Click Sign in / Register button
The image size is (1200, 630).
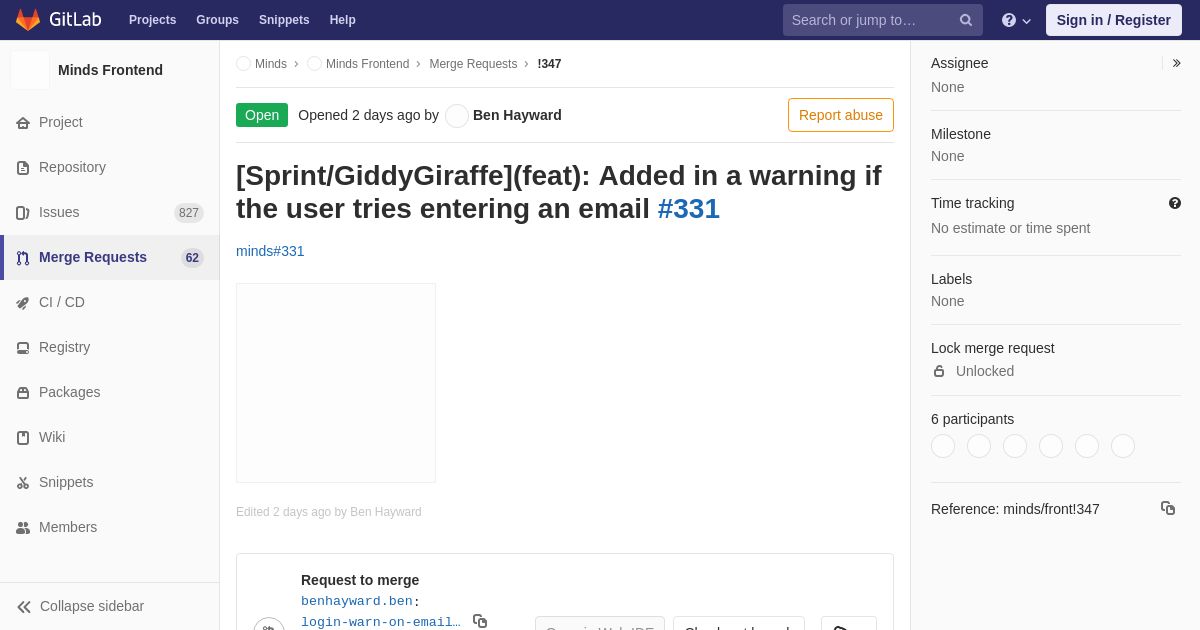(x=1113, y=20)
